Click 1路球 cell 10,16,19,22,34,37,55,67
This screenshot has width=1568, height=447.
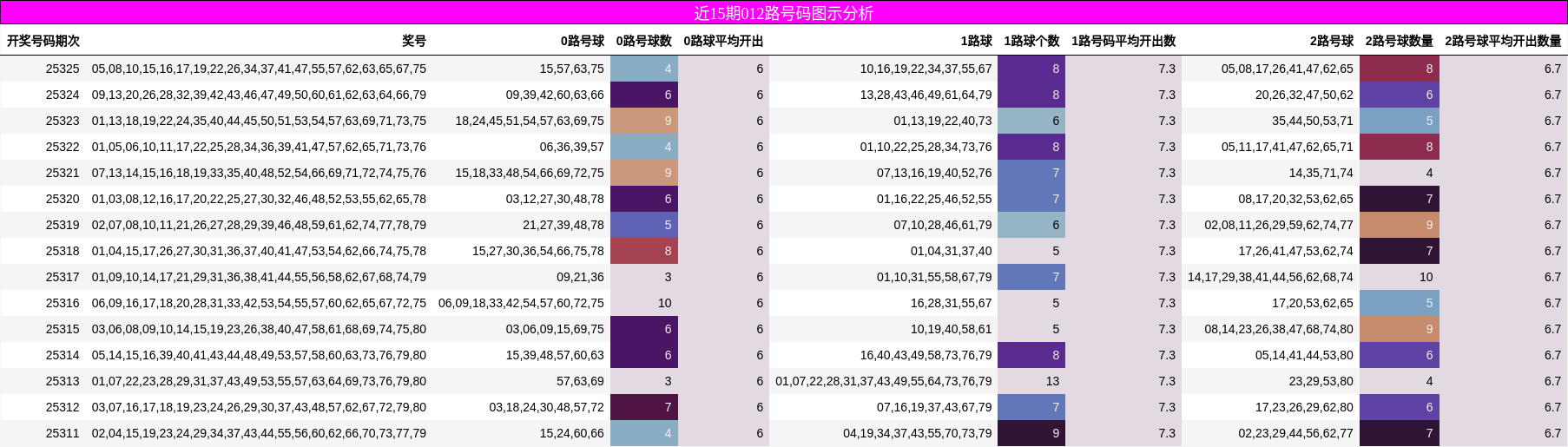[x=926, y=69]
